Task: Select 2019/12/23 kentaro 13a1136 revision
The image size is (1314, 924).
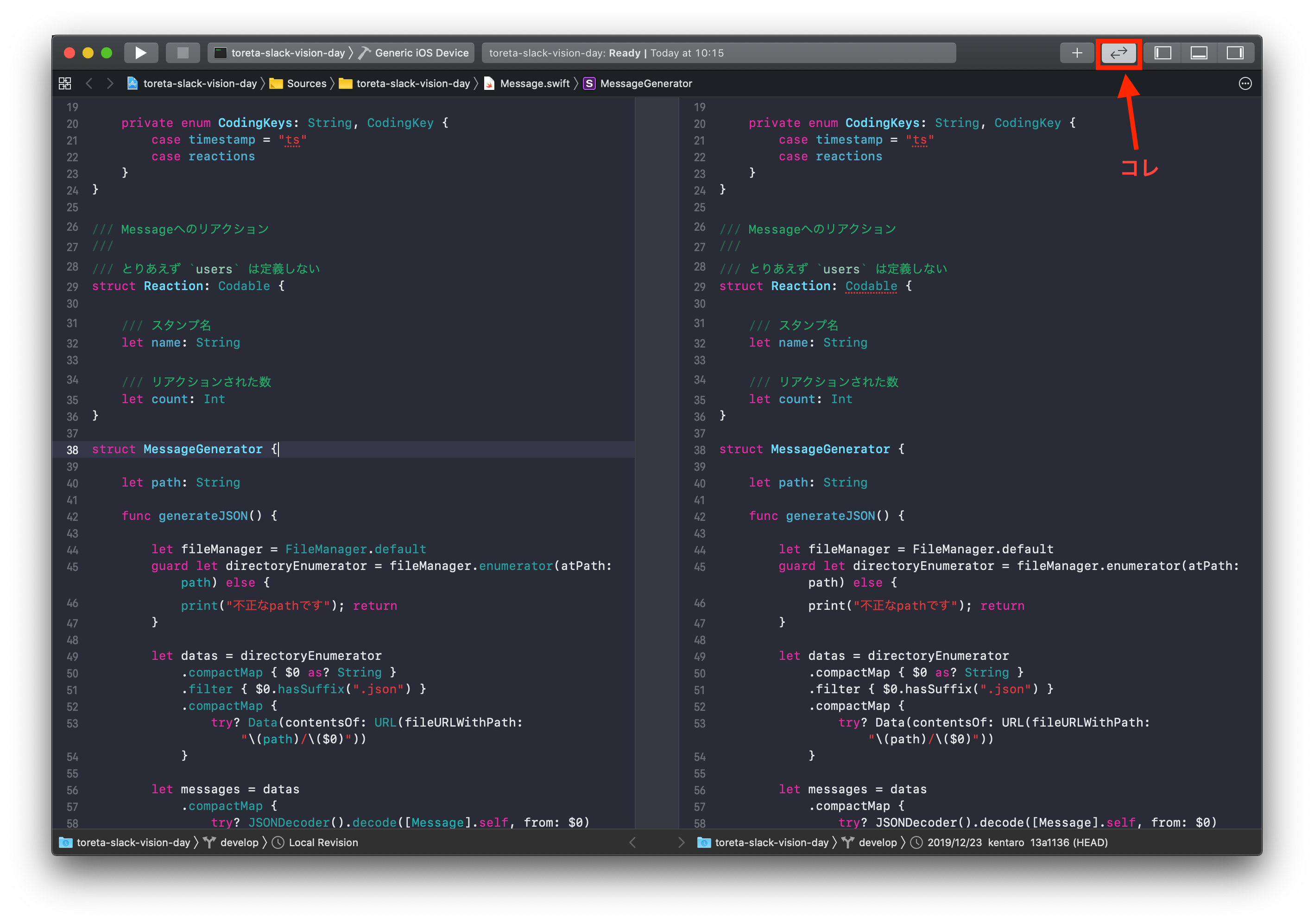Action: pos(1017,842)
